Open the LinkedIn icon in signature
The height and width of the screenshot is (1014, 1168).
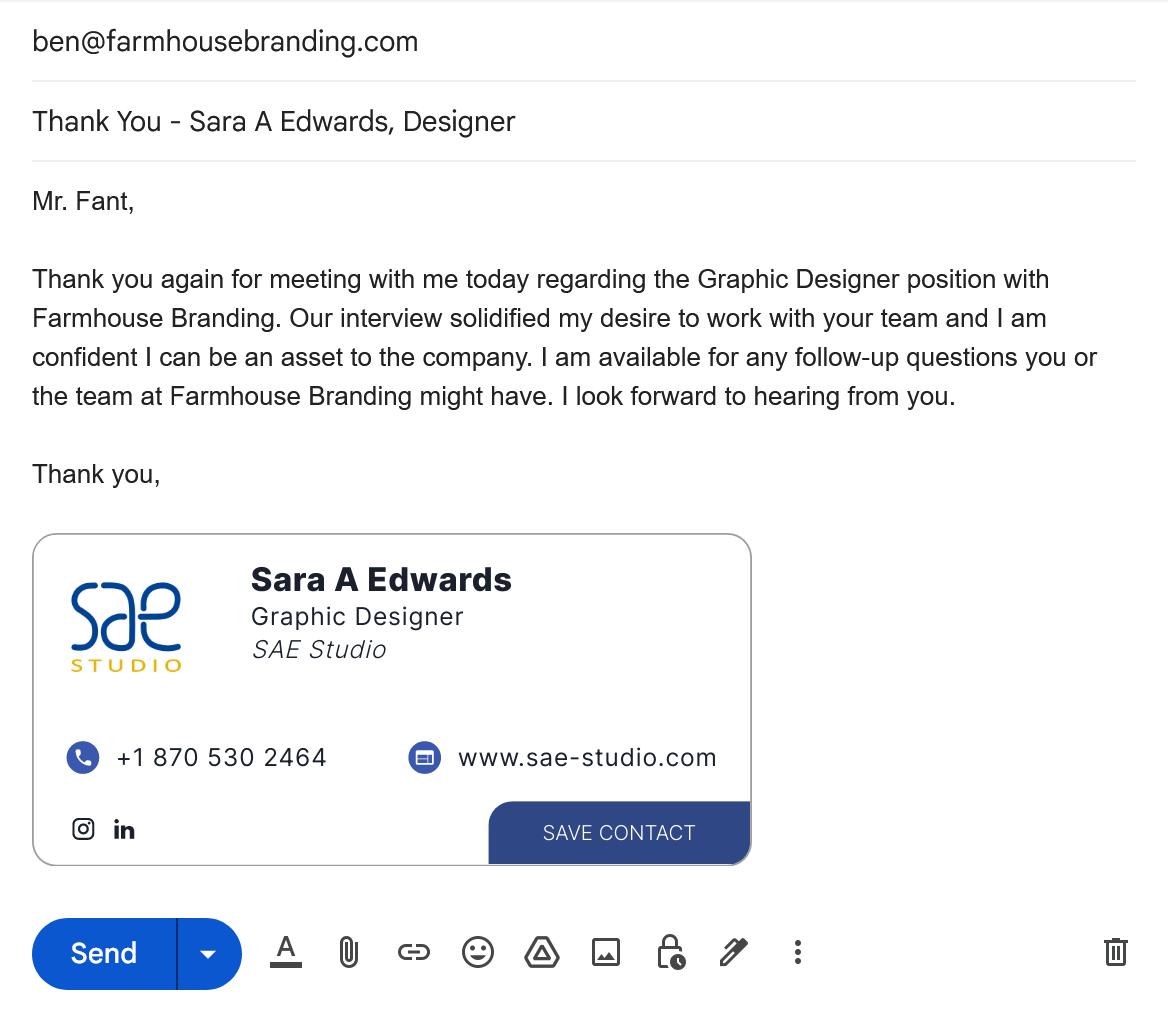pyautogui.click(x=124, y=829)
